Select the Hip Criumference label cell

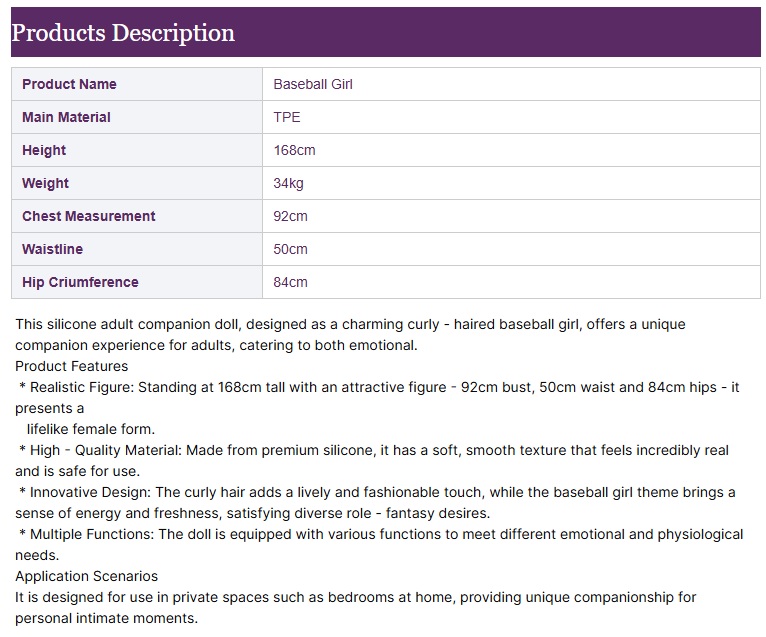[80, 282]
